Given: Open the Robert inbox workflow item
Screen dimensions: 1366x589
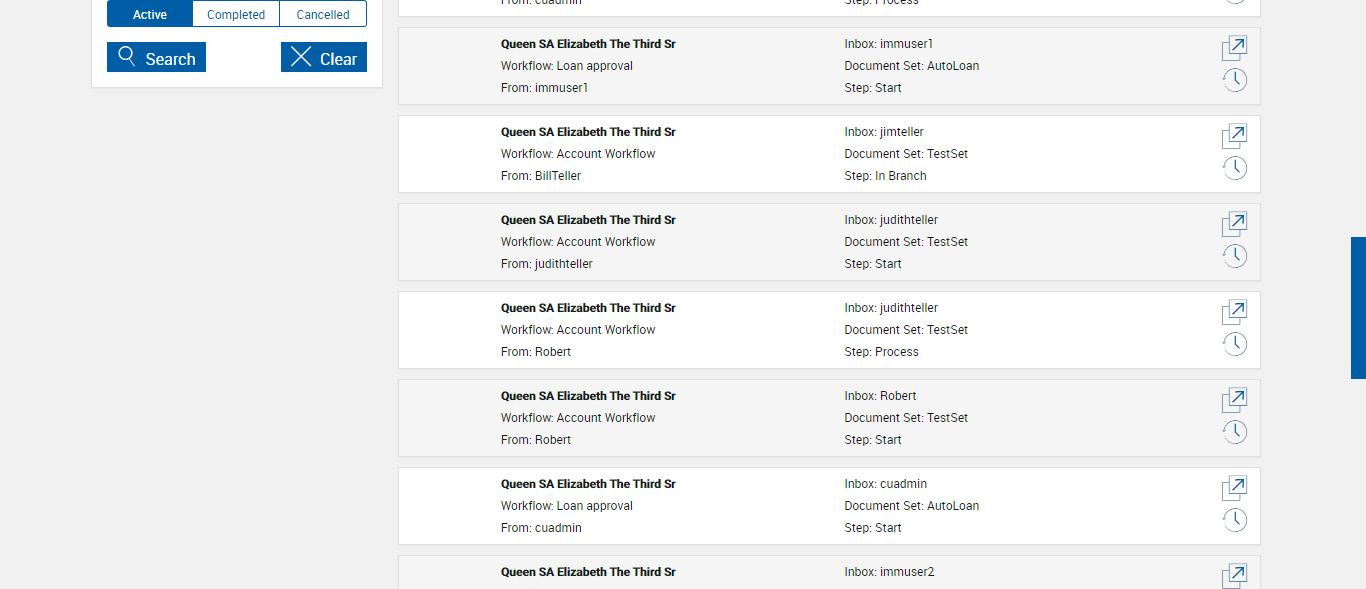Looking at the screenshot, I should 1234,400.
